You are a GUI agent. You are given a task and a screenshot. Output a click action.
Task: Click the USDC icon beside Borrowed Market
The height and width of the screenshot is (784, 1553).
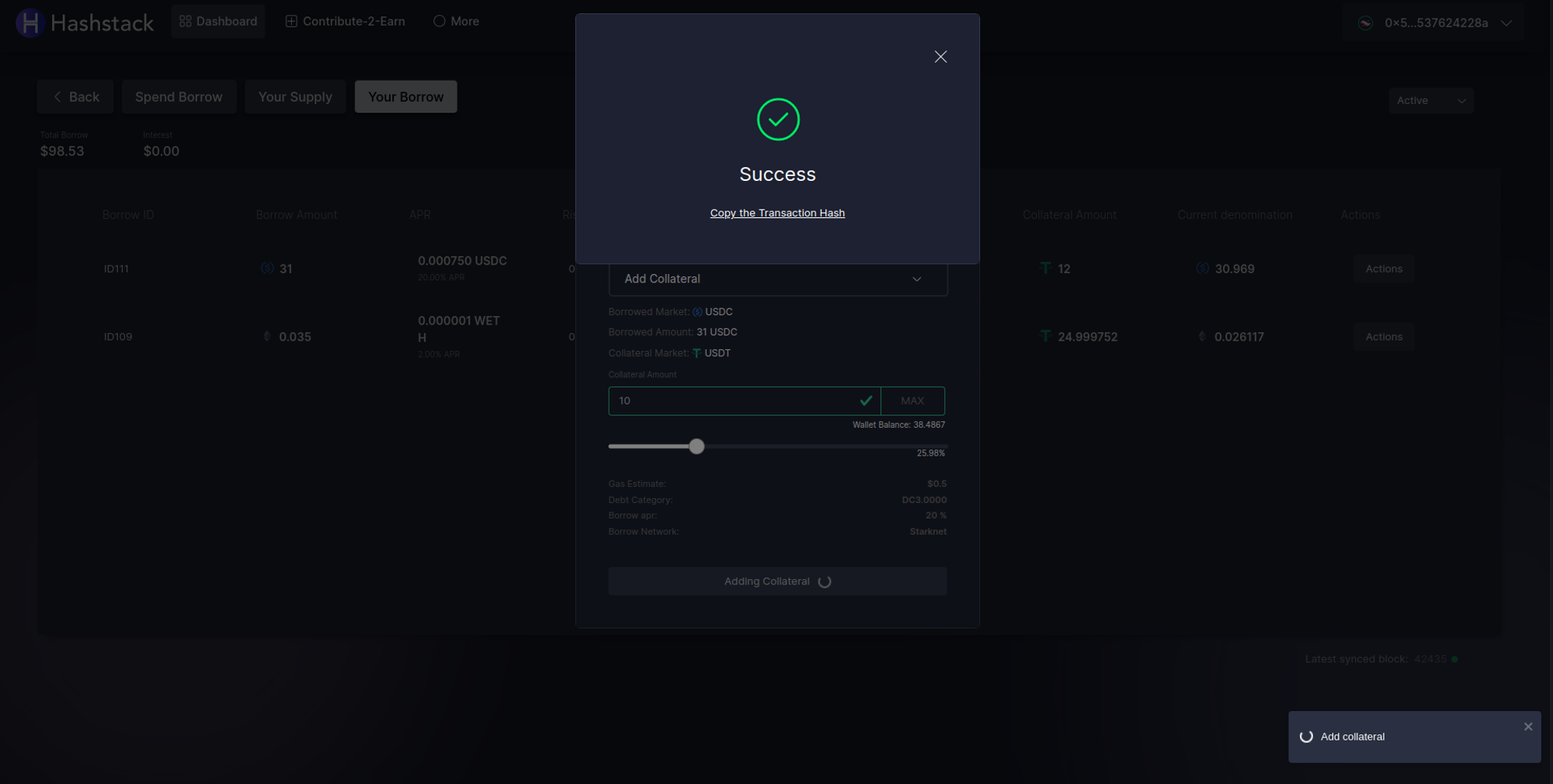click(697, 312)
